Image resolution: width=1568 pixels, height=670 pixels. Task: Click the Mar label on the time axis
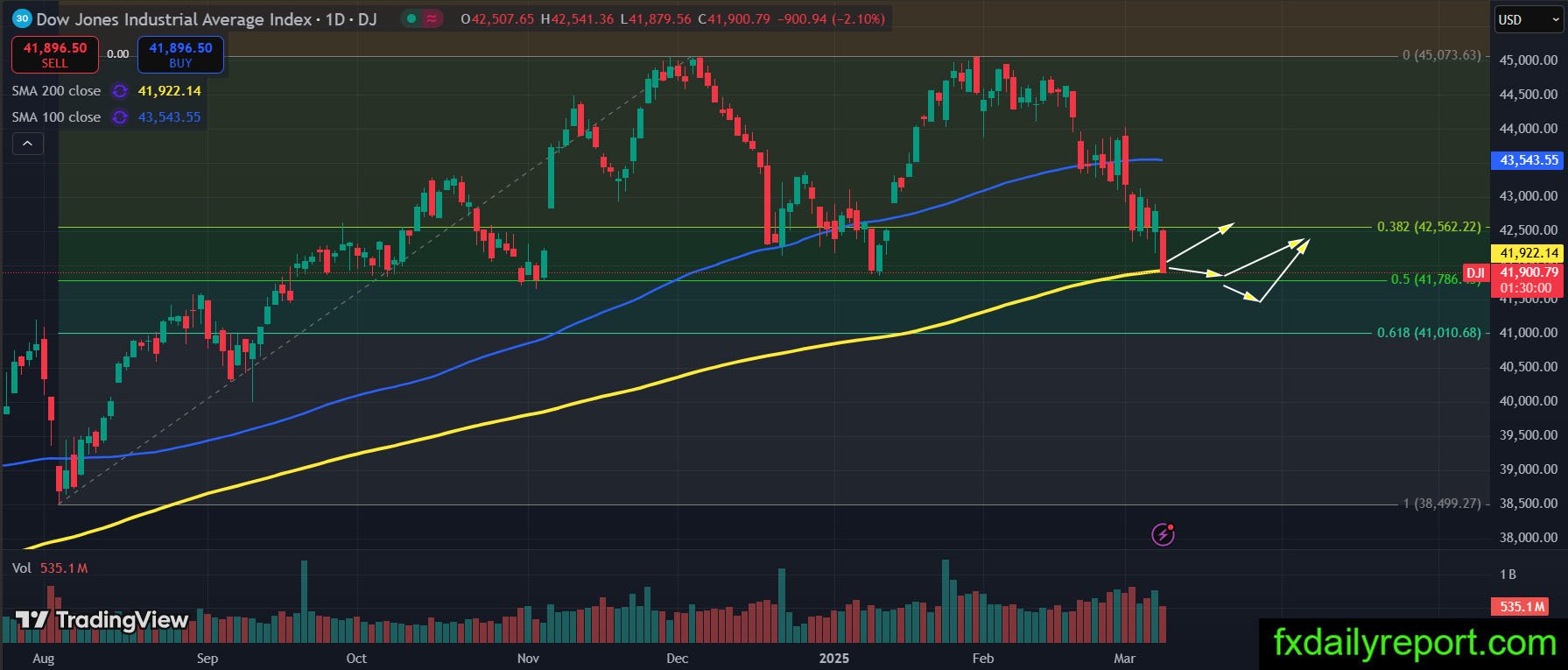pos(1124,659)
